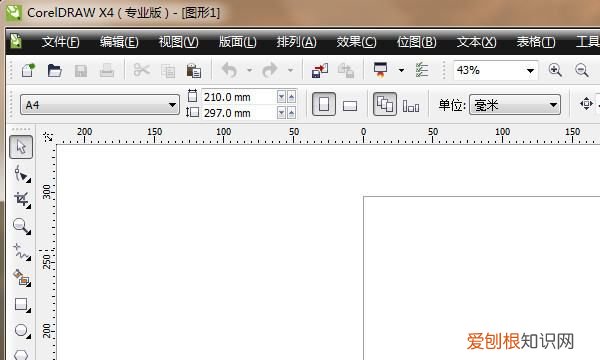Open the 效果(C) menu
This screenshot has width=600, height=360.
(x=356, y=42)
